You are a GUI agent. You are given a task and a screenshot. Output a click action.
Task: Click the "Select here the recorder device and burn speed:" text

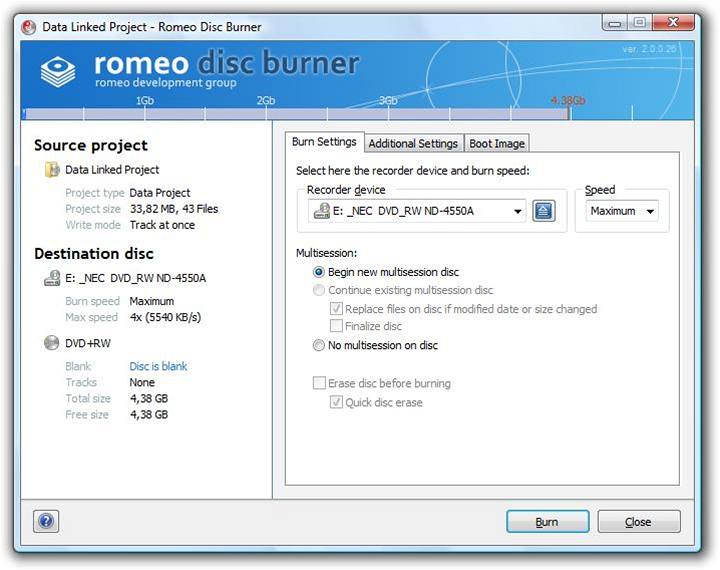pyautogui.click(x=413, y=171)
